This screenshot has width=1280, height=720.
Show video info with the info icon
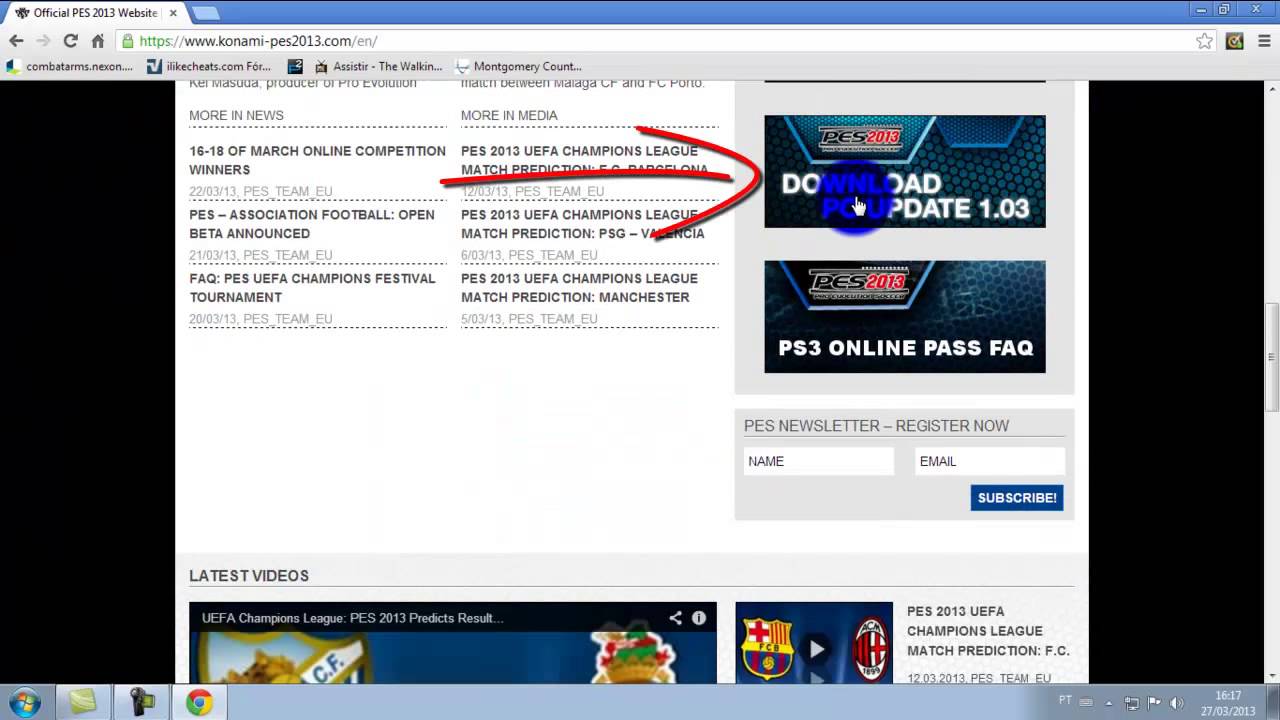click(699, 618)
